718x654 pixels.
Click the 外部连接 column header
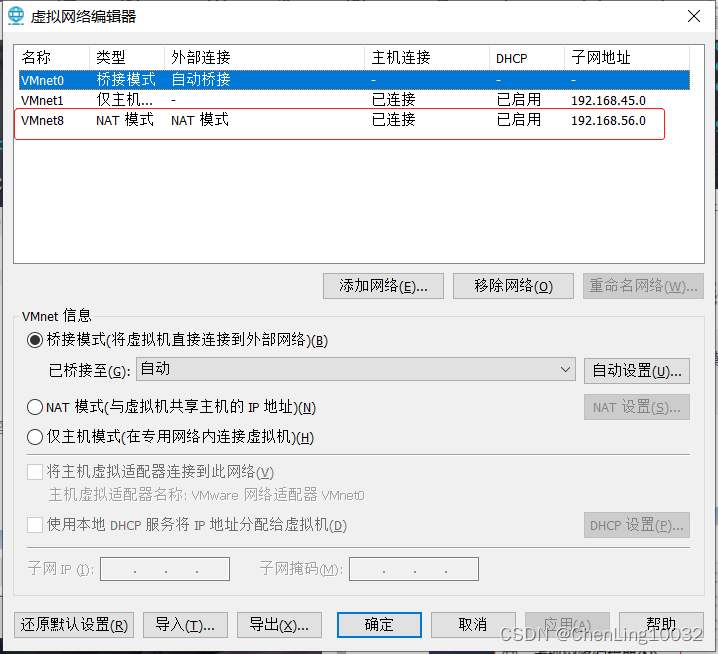[264, 58]
